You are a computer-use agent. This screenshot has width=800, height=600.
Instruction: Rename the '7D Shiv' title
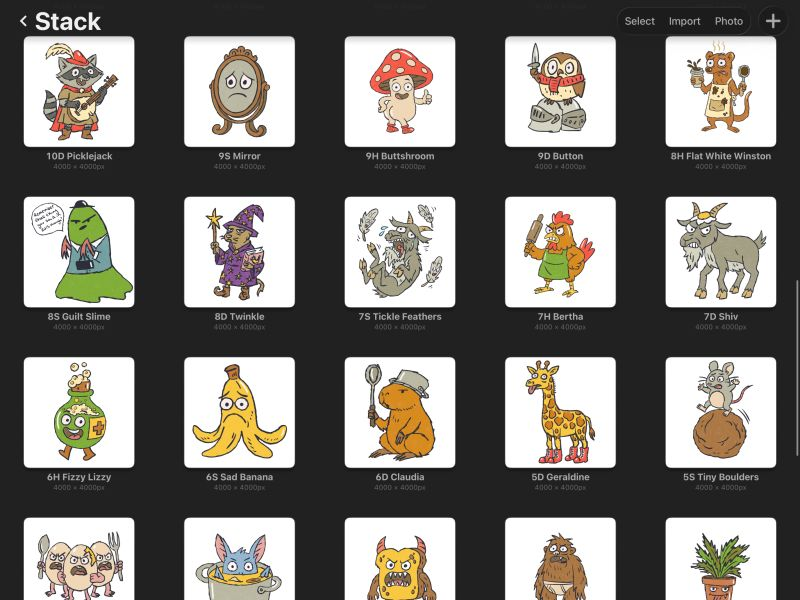pyautogui.click(x=720, y=316)
